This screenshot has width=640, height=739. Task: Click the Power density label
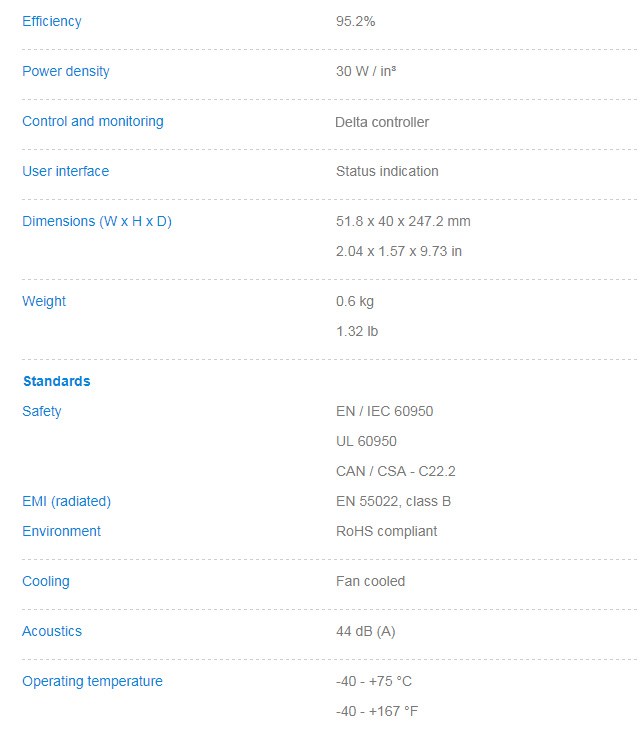click(66, 71)
